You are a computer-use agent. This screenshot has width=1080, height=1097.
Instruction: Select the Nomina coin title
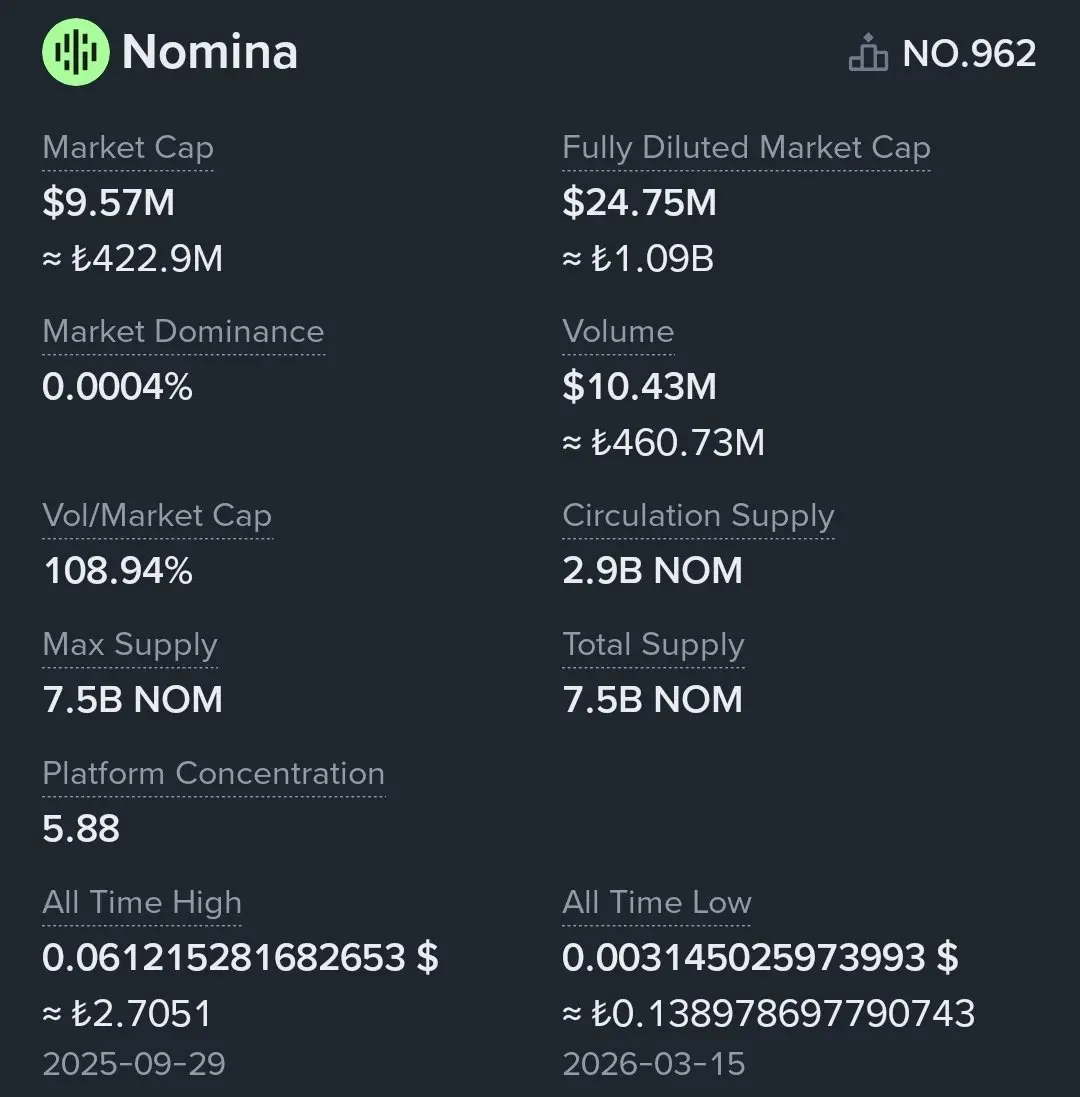point(210,52)
